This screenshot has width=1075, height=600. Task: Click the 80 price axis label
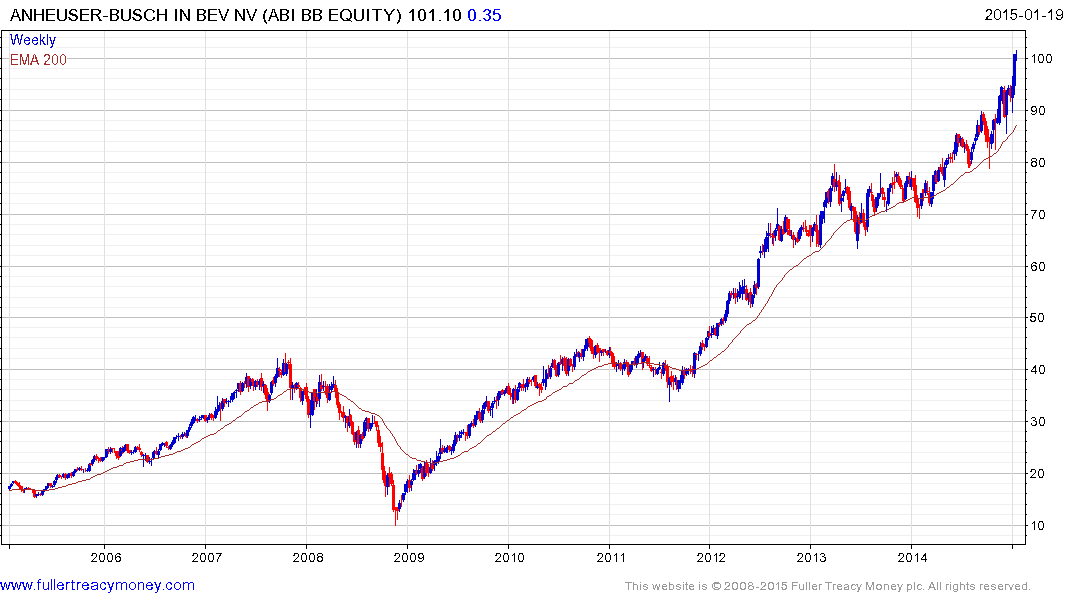pos(1038,163)
